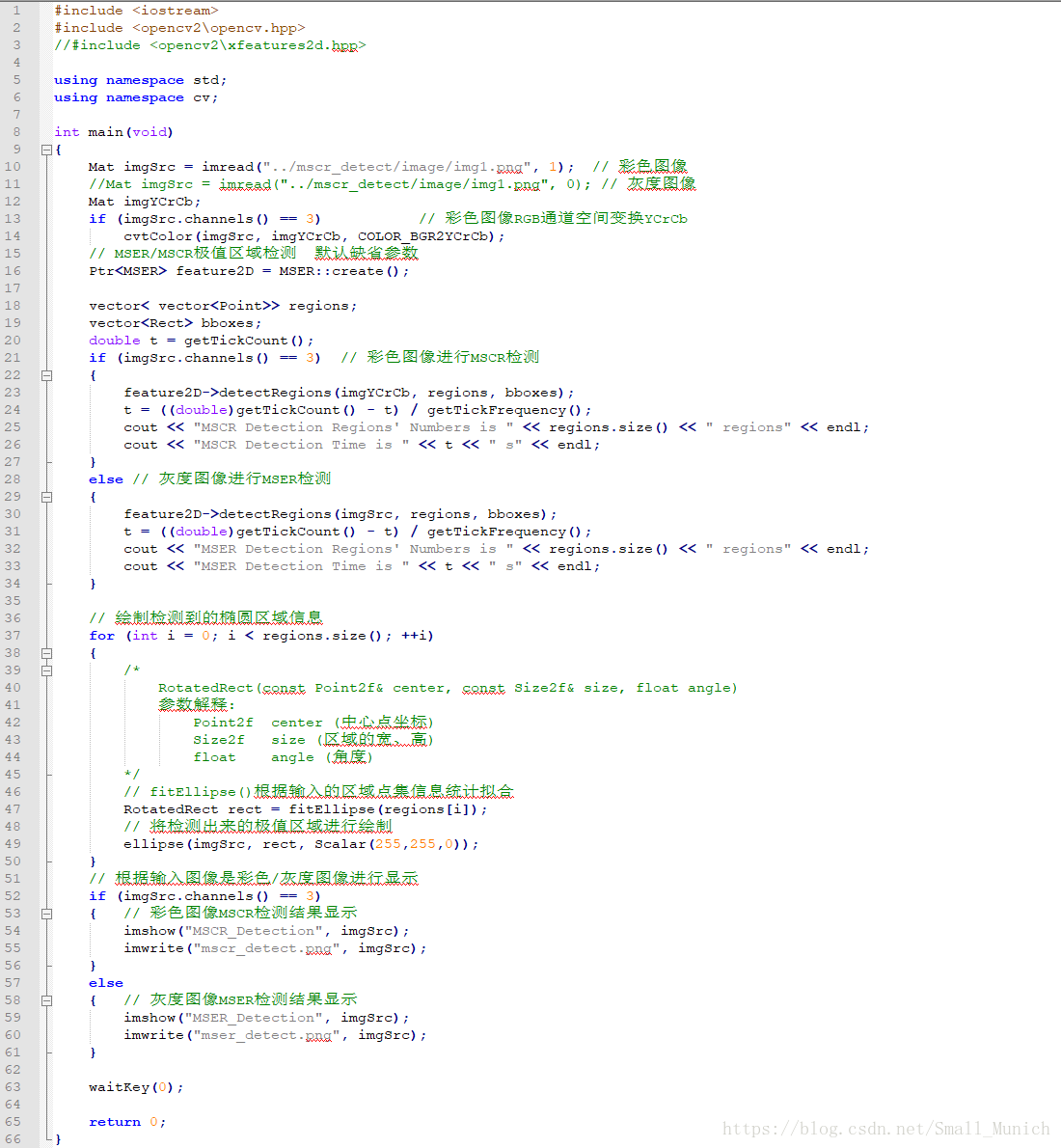
Task: Click 'using namespace cv;' line
Action: [136, 97]
